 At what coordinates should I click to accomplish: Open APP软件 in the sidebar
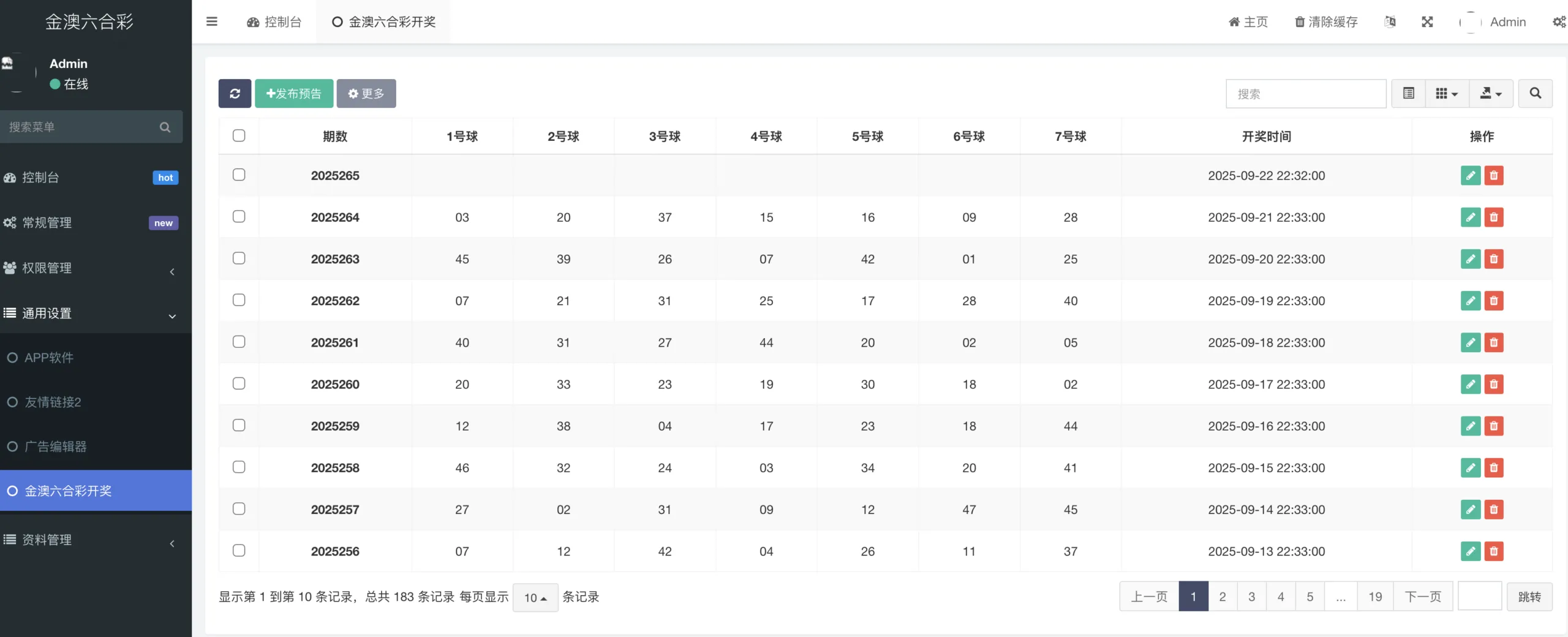coord(96,358)
